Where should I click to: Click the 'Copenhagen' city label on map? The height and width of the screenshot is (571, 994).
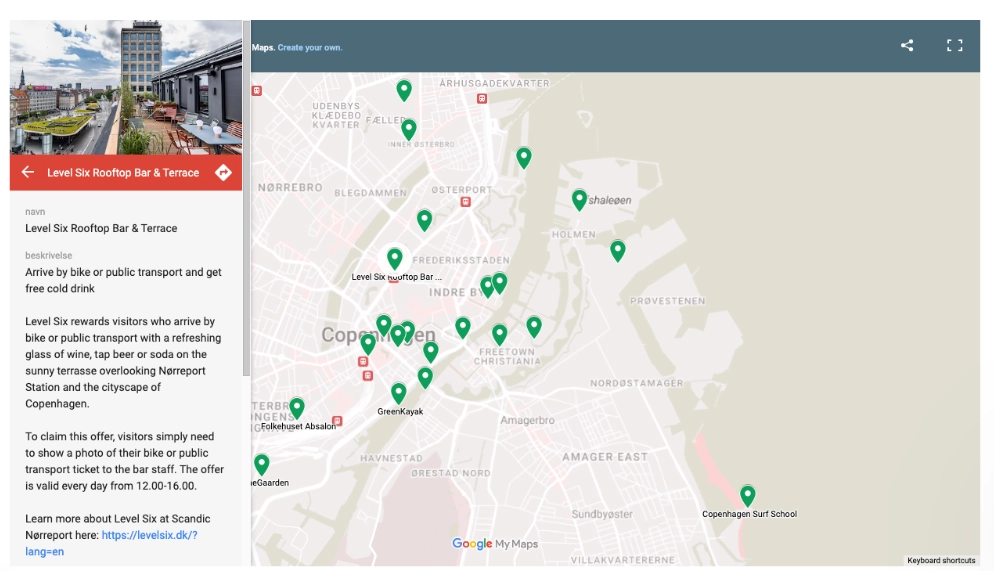pos(378,335)
